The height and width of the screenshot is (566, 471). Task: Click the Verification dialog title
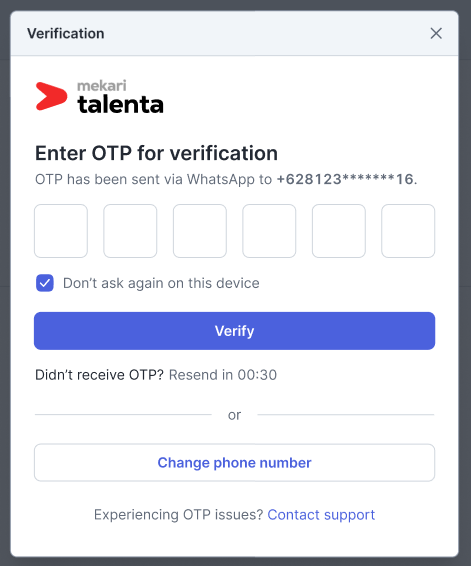pyautogui.click(x=66, y=34)
